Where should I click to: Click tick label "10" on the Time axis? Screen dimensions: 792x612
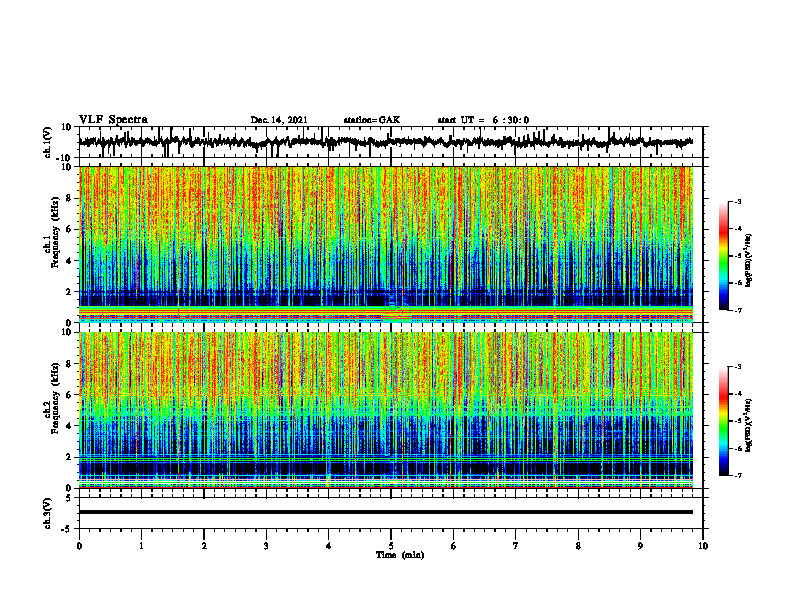pyautogui.click(x=703, y=546)
